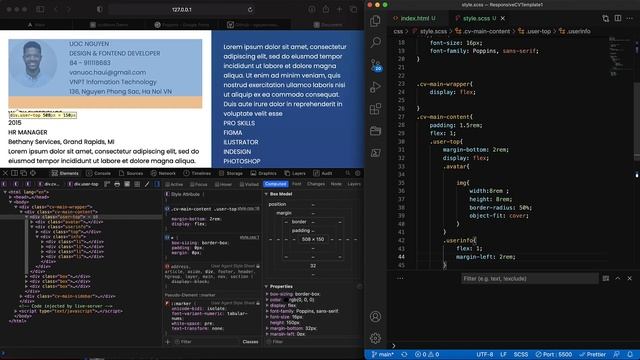Open the Network inspector tab
Viewport: 640px width, 360px height.
click(163, 173)
